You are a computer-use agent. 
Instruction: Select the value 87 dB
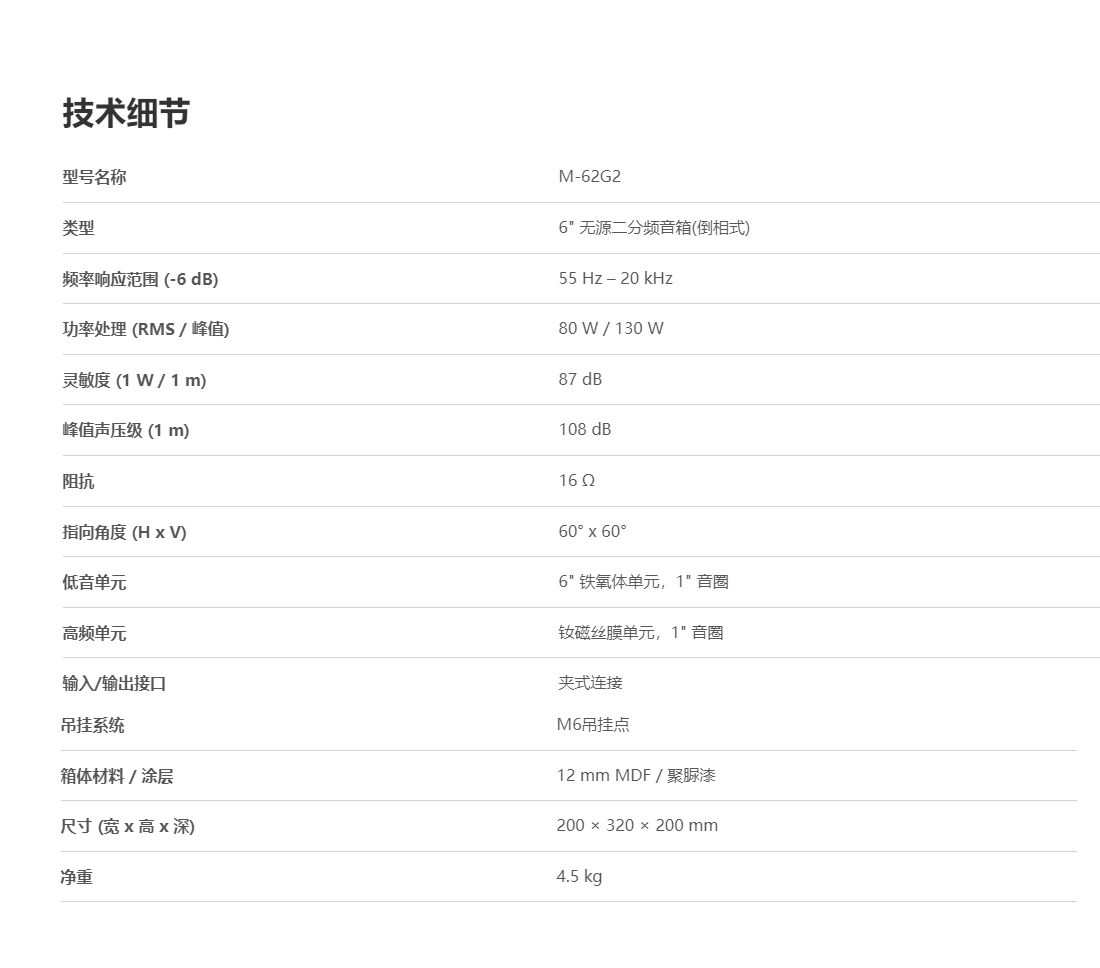point(579,379)
